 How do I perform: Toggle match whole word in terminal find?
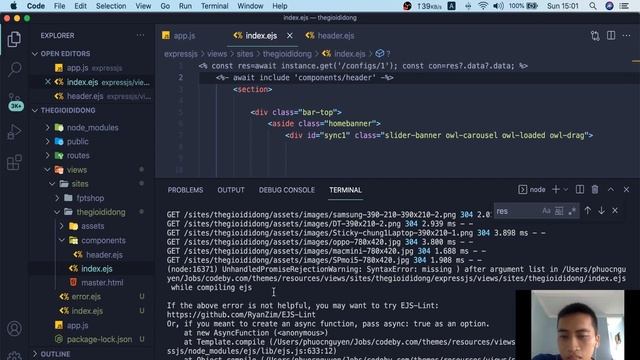pyautogui.click(x=559, y=211)
